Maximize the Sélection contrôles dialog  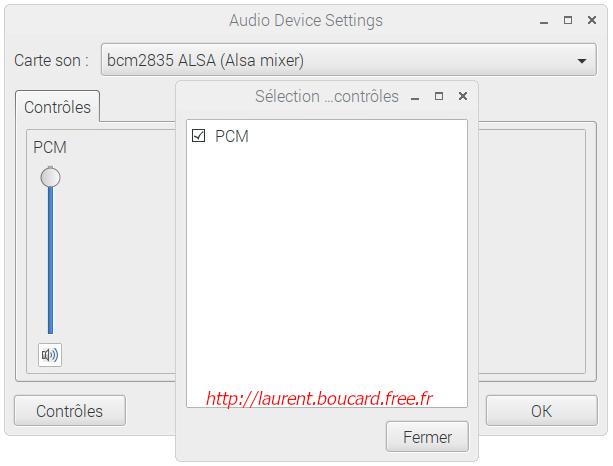click(x=439, y=96)
